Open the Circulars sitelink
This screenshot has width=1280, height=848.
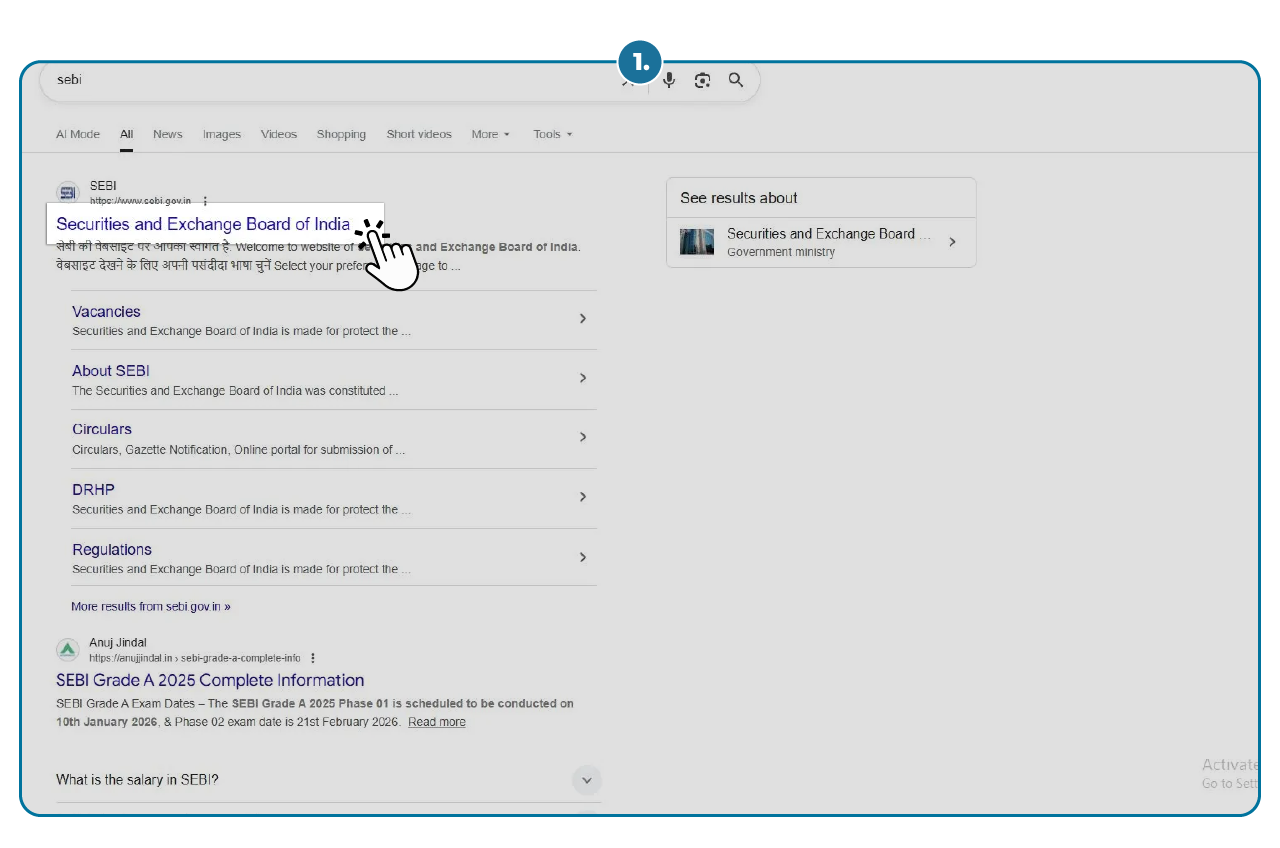coord(102,429)
